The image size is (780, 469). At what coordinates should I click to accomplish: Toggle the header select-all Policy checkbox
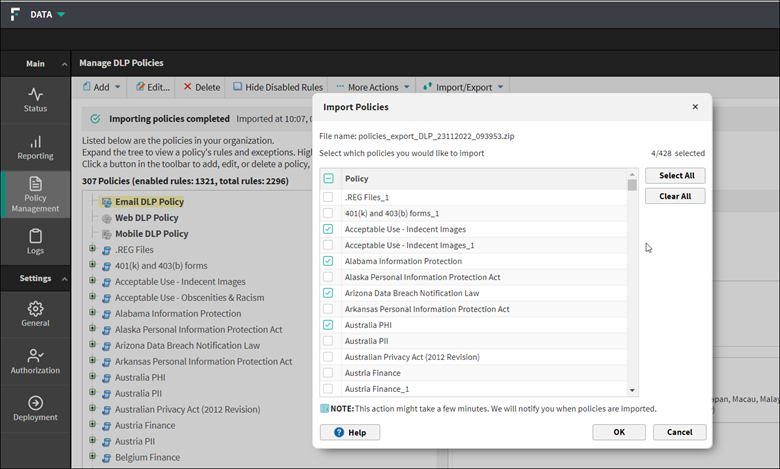pos(328,179)
